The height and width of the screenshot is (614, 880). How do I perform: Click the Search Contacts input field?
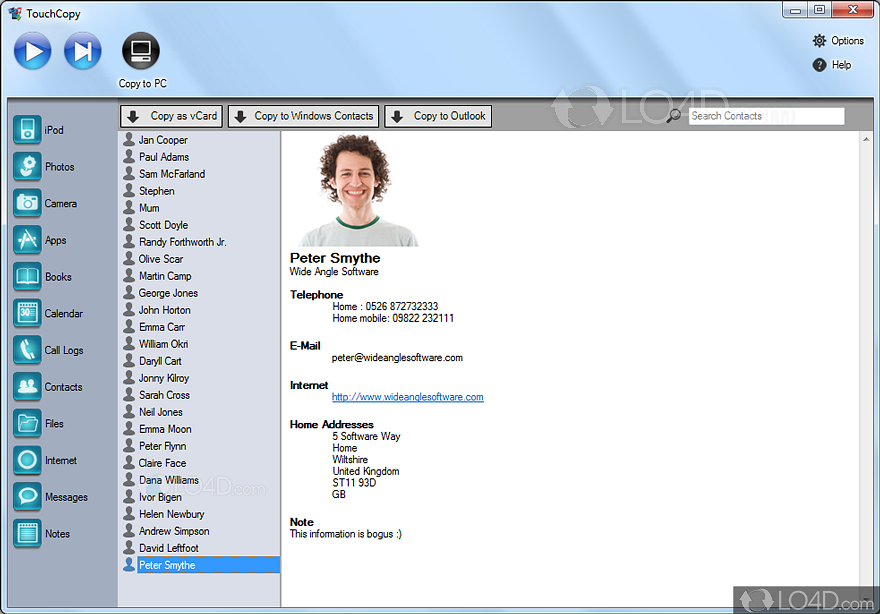[766, 116]
